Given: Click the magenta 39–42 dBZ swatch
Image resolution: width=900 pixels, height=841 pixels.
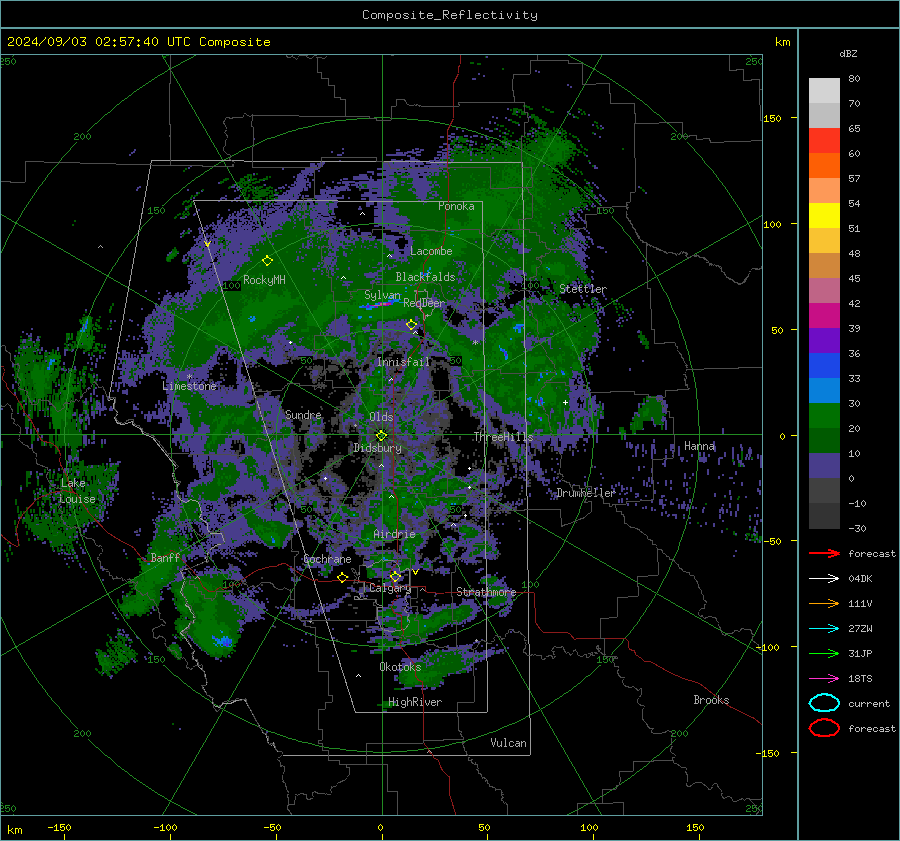Looking at the screenshot, I should click(824, 315).
